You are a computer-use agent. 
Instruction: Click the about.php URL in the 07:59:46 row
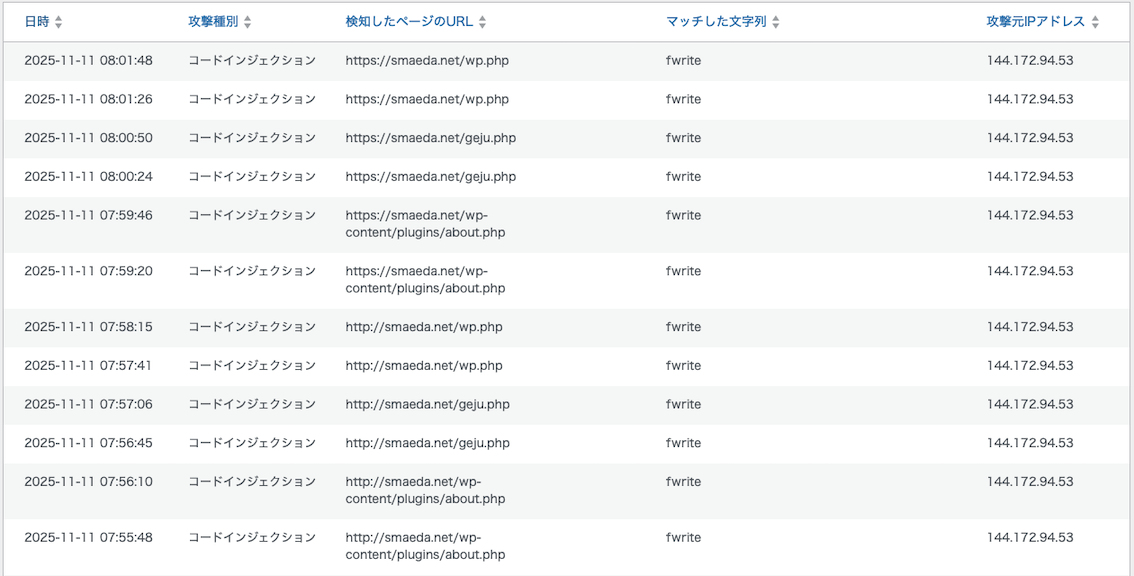(x=425, y=224)
